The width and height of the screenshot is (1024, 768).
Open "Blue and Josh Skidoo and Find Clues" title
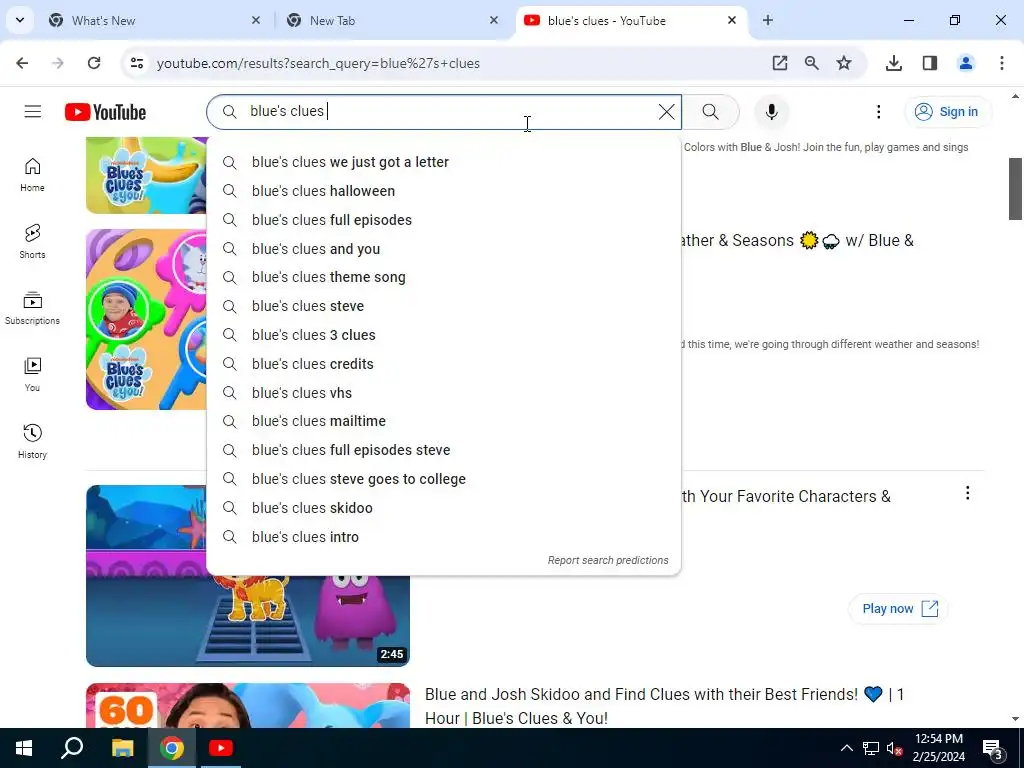(x=664, y=706)
